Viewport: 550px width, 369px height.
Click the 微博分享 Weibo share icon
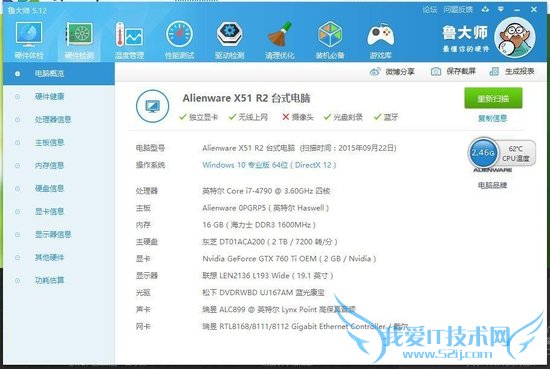(375, 72)
